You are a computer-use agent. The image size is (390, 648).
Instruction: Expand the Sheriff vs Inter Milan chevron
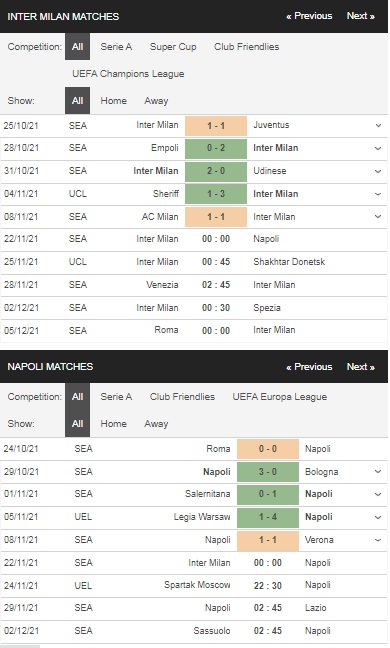pyautogui.click(x=378, y=194)
